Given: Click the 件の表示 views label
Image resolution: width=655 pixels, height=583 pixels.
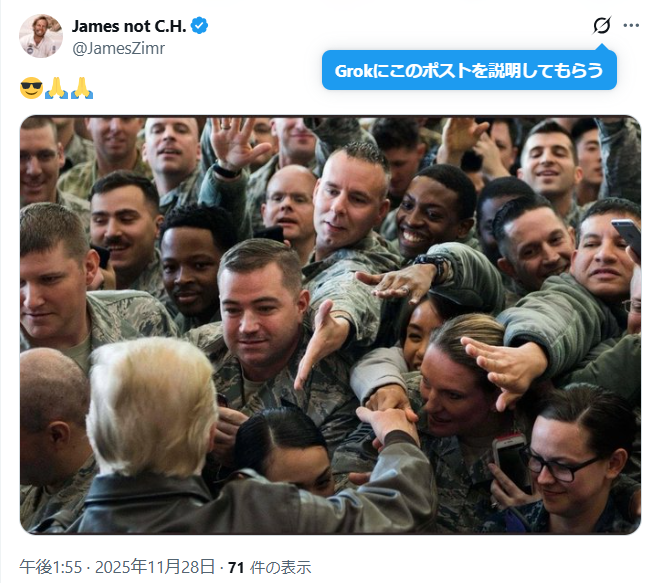Looking at the screenshot, I should (280, 568).
